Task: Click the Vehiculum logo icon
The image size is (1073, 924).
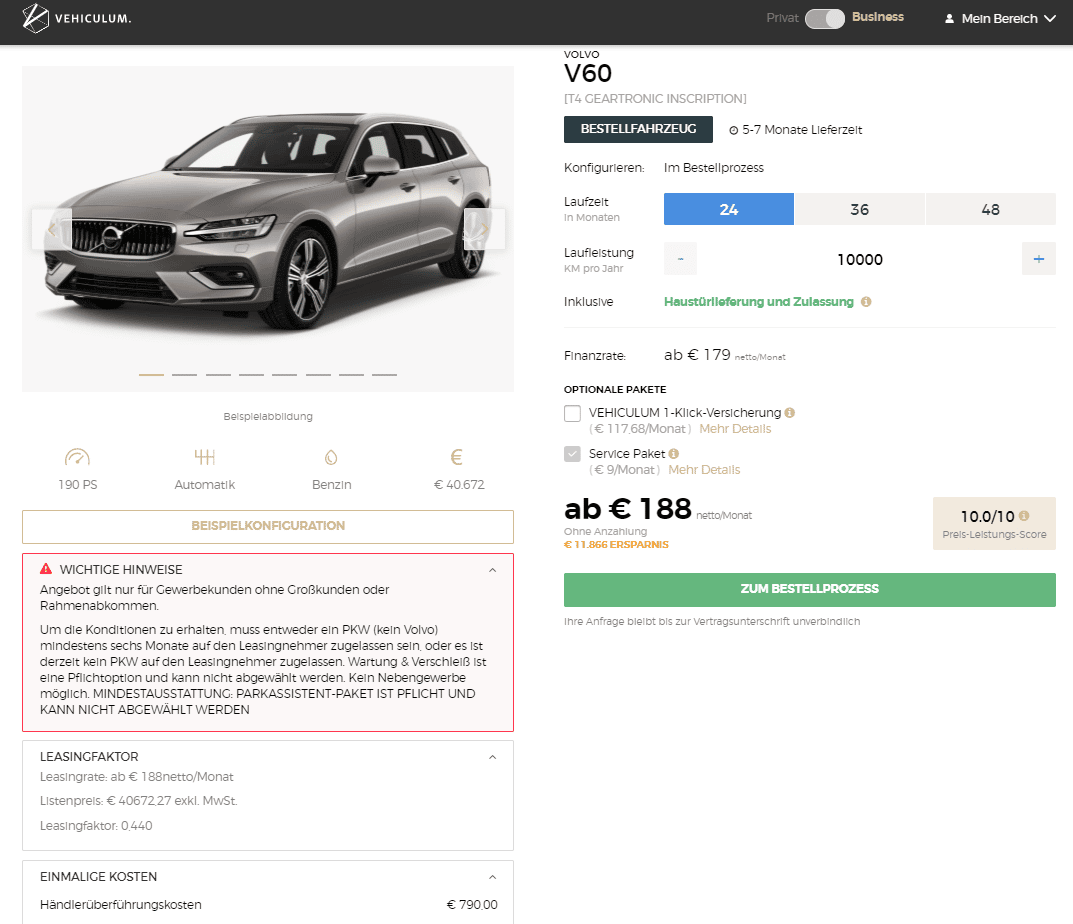Action: point(36,18)
